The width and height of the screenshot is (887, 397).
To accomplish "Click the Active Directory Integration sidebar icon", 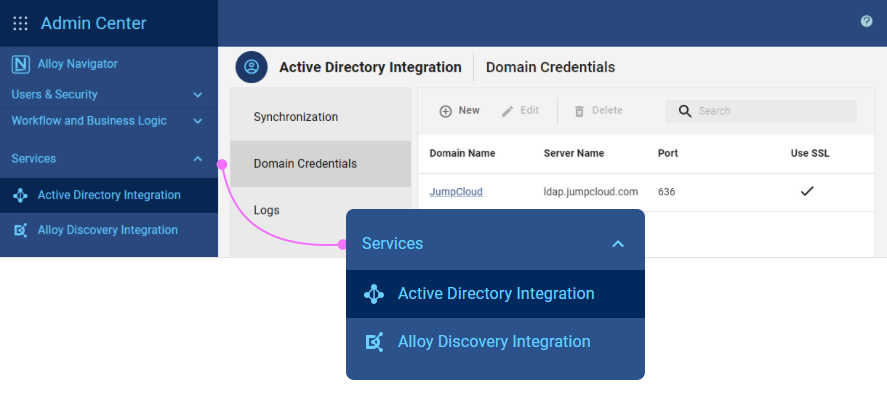I will 20,196.
